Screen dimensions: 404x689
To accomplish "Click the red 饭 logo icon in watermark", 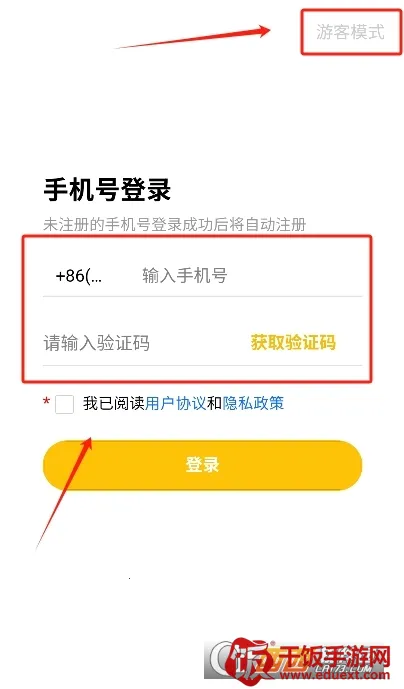I will (x=250, y=663).
